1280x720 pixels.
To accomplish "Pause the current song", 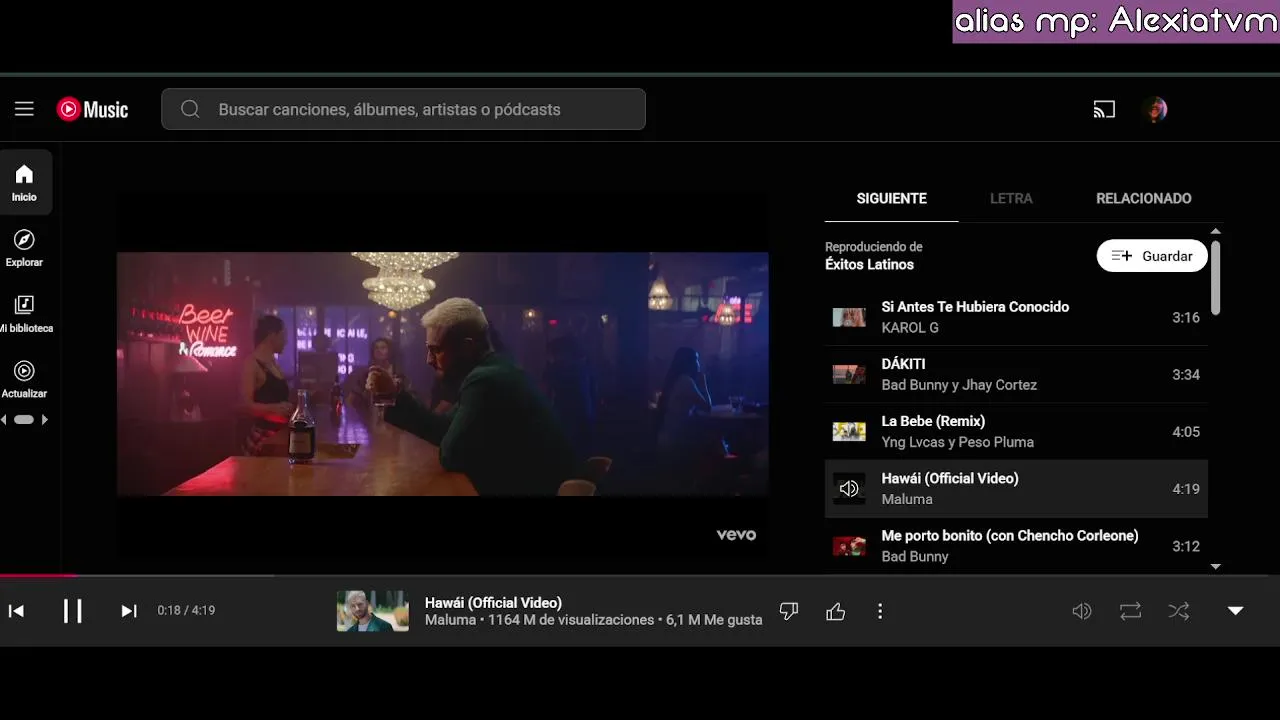I will click(x=72, y=611).
